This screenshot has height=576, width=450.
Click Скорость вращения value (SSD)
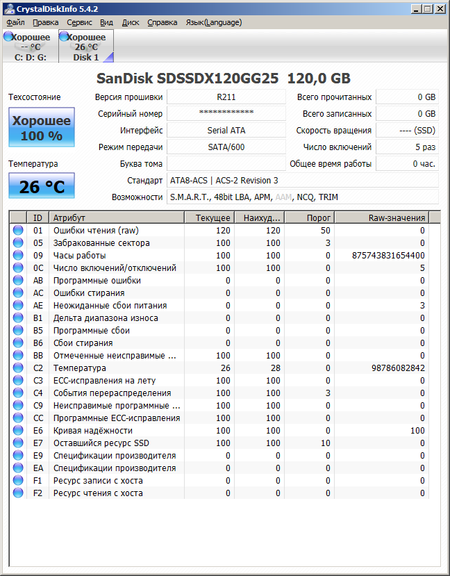pos(407,130)
